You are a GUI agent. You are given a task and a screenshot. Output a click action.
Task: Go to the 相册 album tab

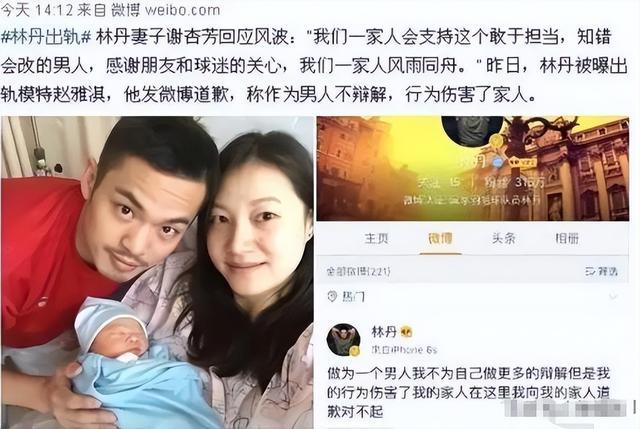coord(567,238)
